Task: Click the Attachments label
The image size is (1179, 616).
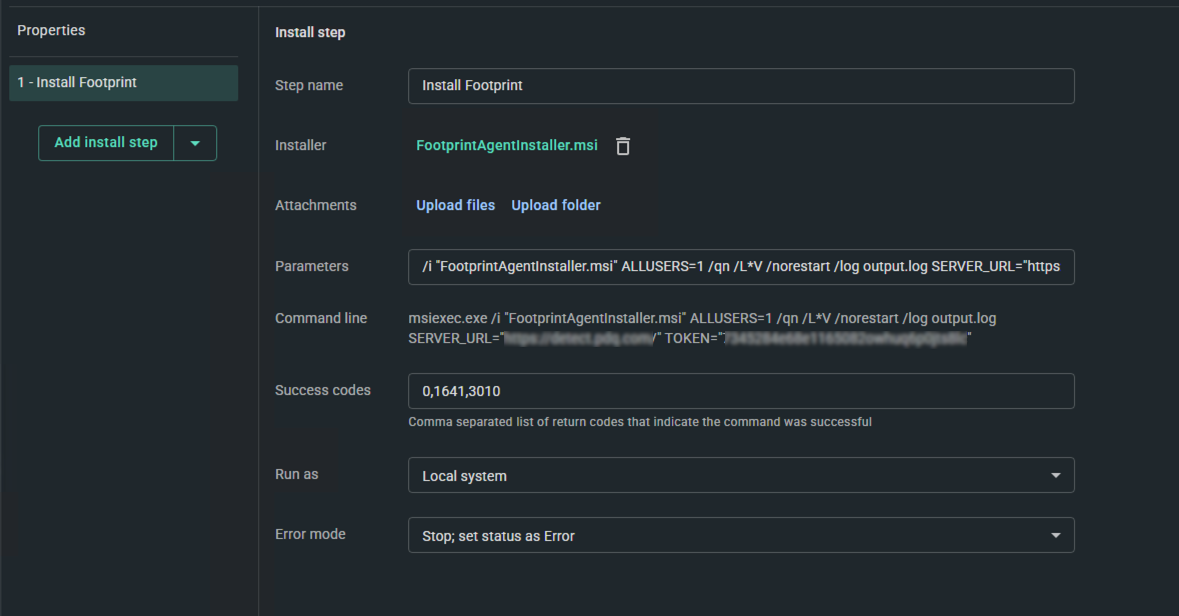Action: (x=316, y=205)
